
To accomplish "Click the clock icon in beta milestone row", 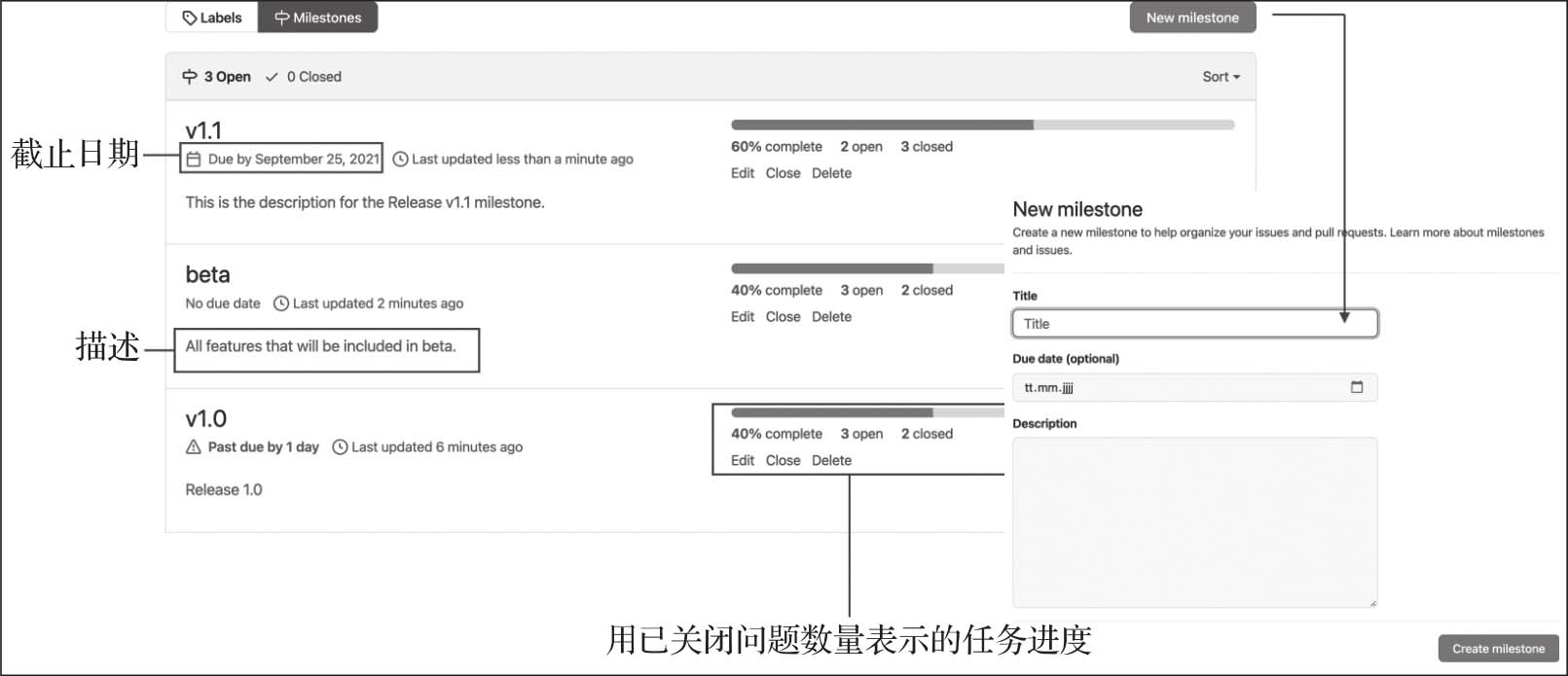I will pos(281,303).
